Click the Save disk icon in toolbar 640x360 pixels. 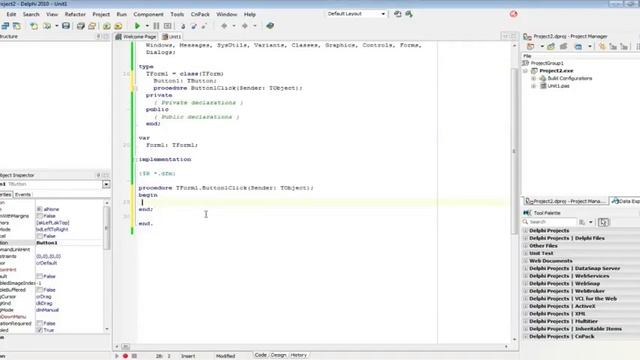[66, 26]
